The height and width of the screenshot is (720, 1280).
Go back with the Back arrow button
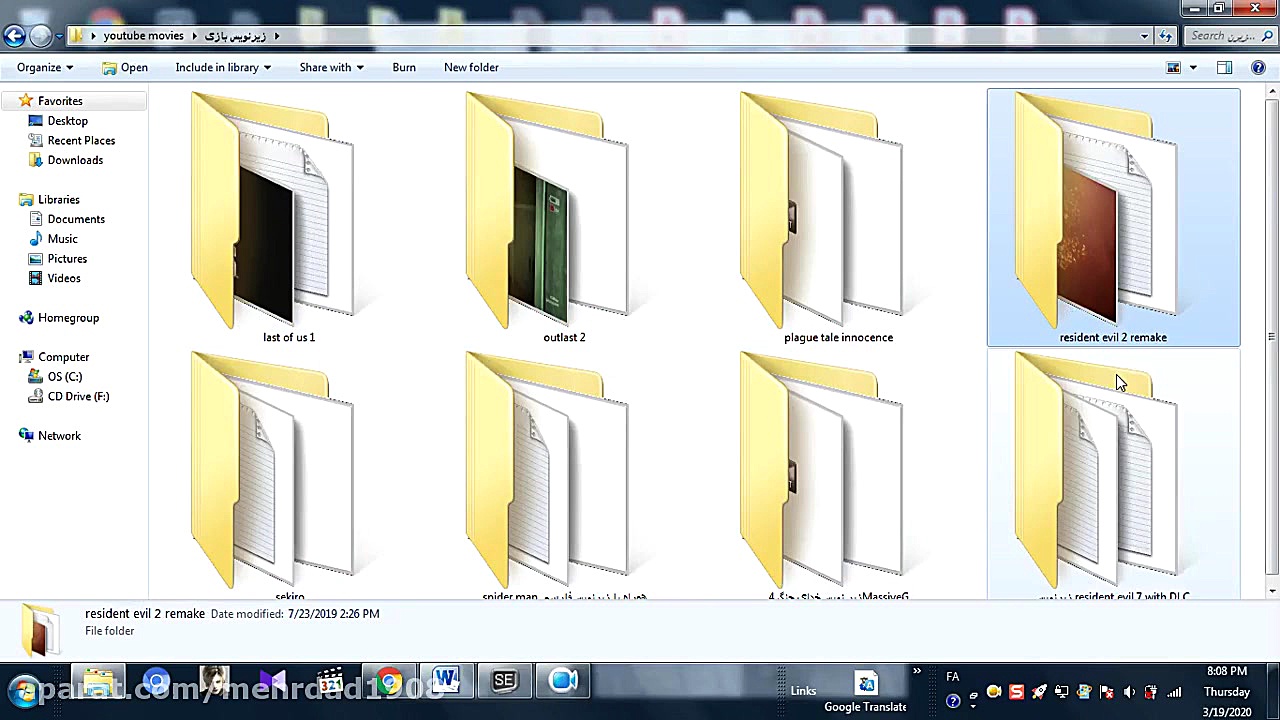[14, 36]
